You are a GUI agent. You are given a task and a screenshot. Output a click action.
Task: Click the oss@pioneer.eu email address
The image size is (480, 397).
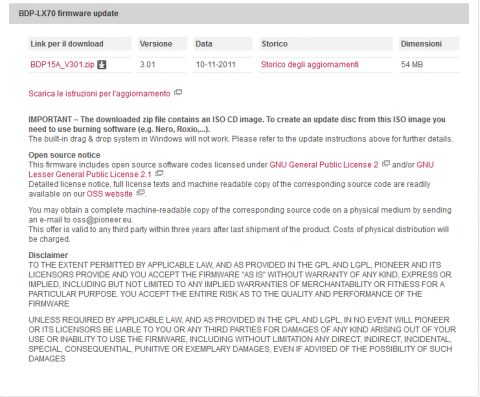tap(102, 220)
